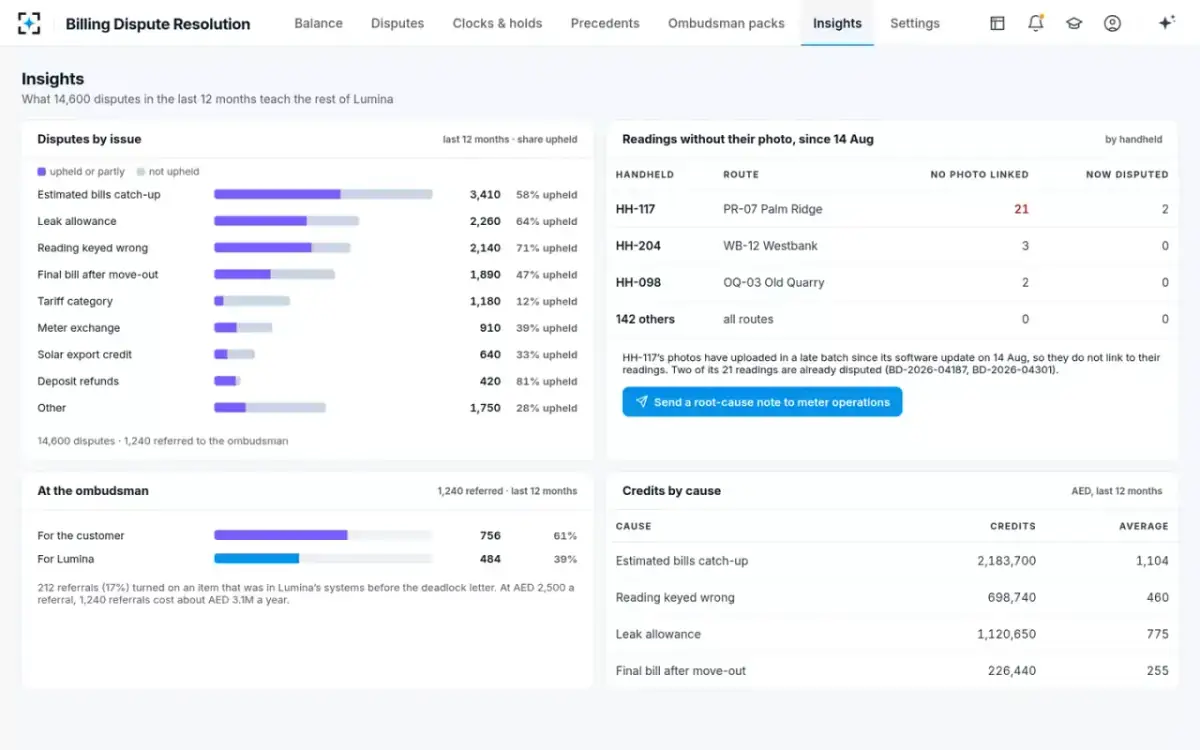The width and height of the screenshot is (1200, 750).
Task: Open the user profile icon
Action: tap(1112, 23)
